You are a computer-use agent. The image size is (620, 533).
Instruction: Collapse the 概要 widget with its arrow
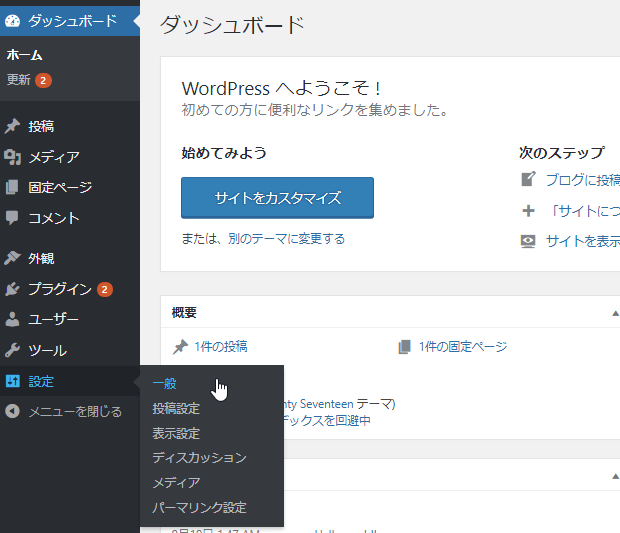615,314
